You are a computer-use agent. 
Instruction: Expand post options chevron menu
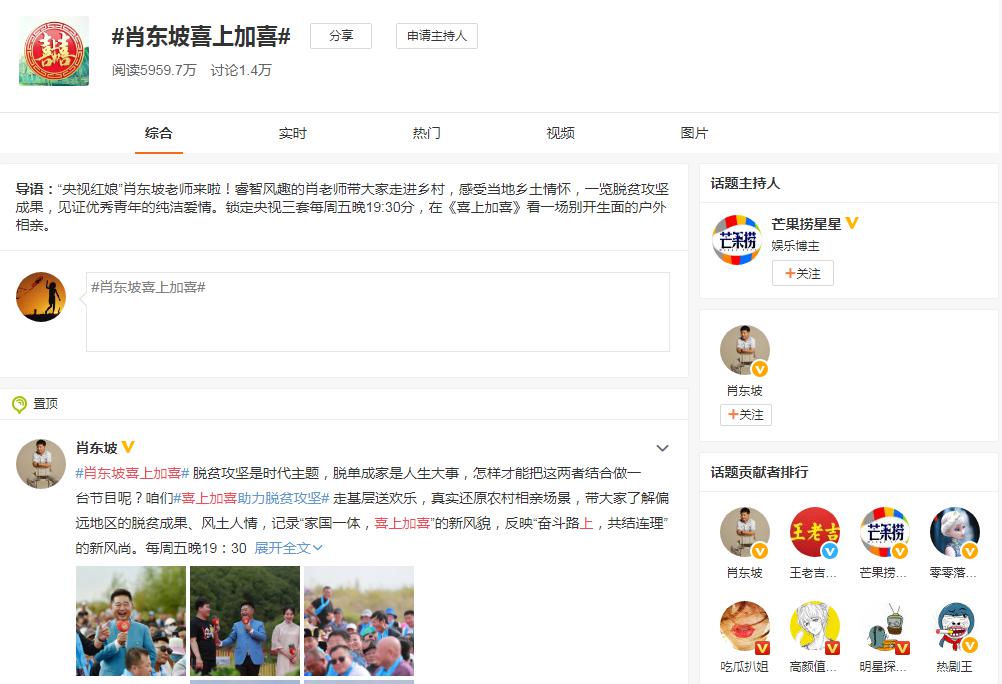[x=662, y=448]
